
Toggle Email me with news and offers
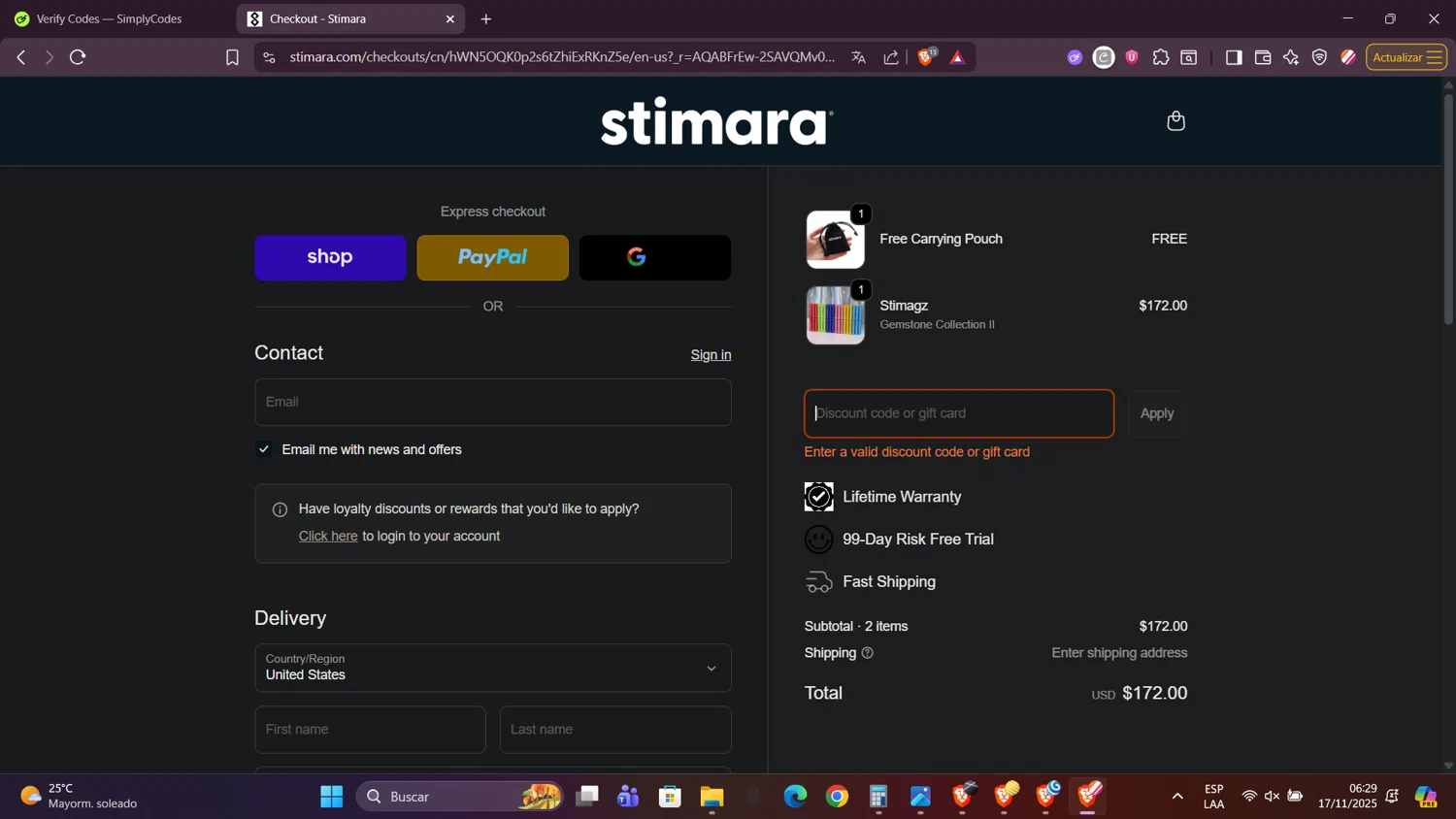tap(263, 449)
